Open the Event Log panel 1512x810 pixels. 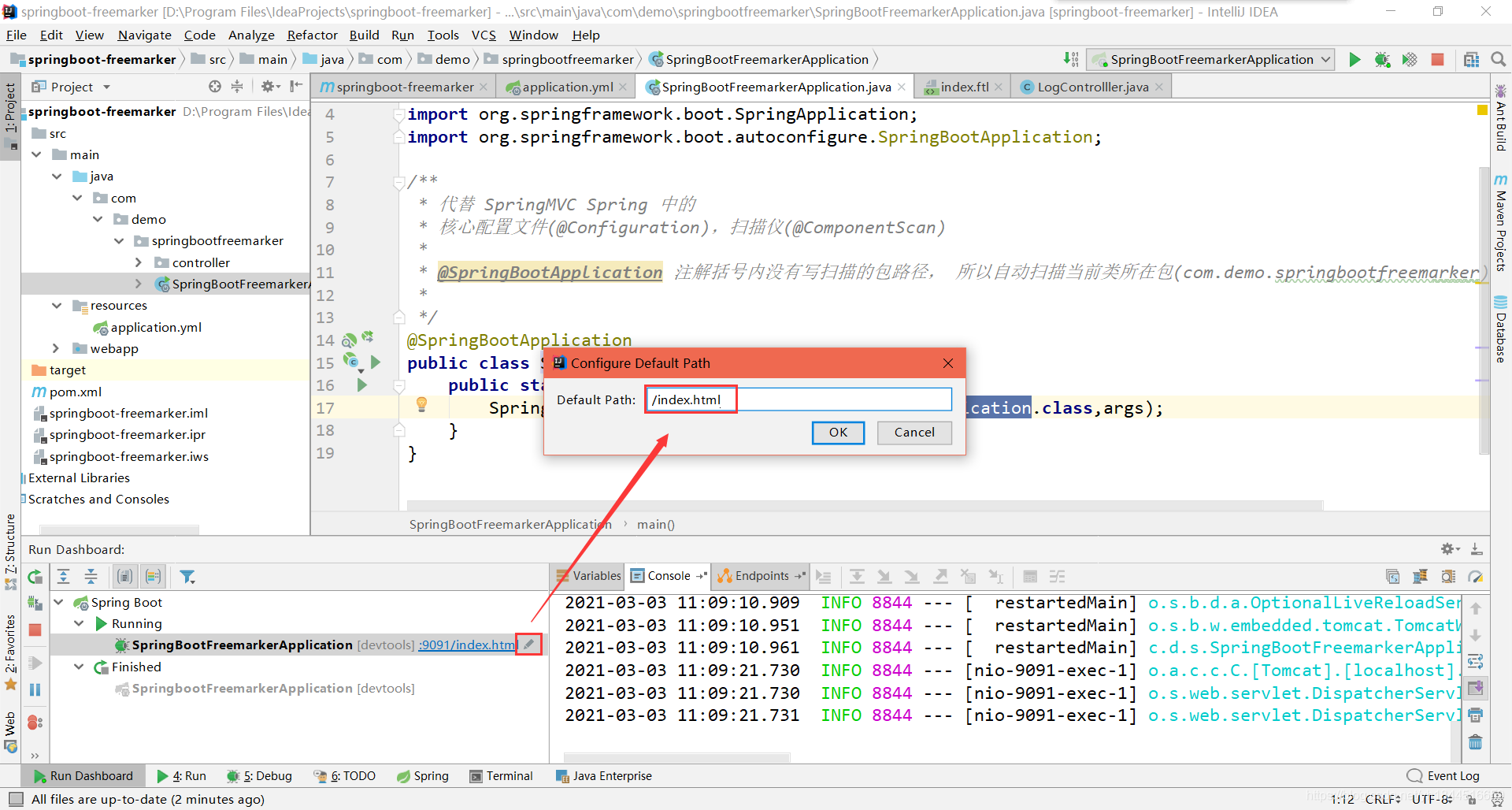tap(1443, 776)
